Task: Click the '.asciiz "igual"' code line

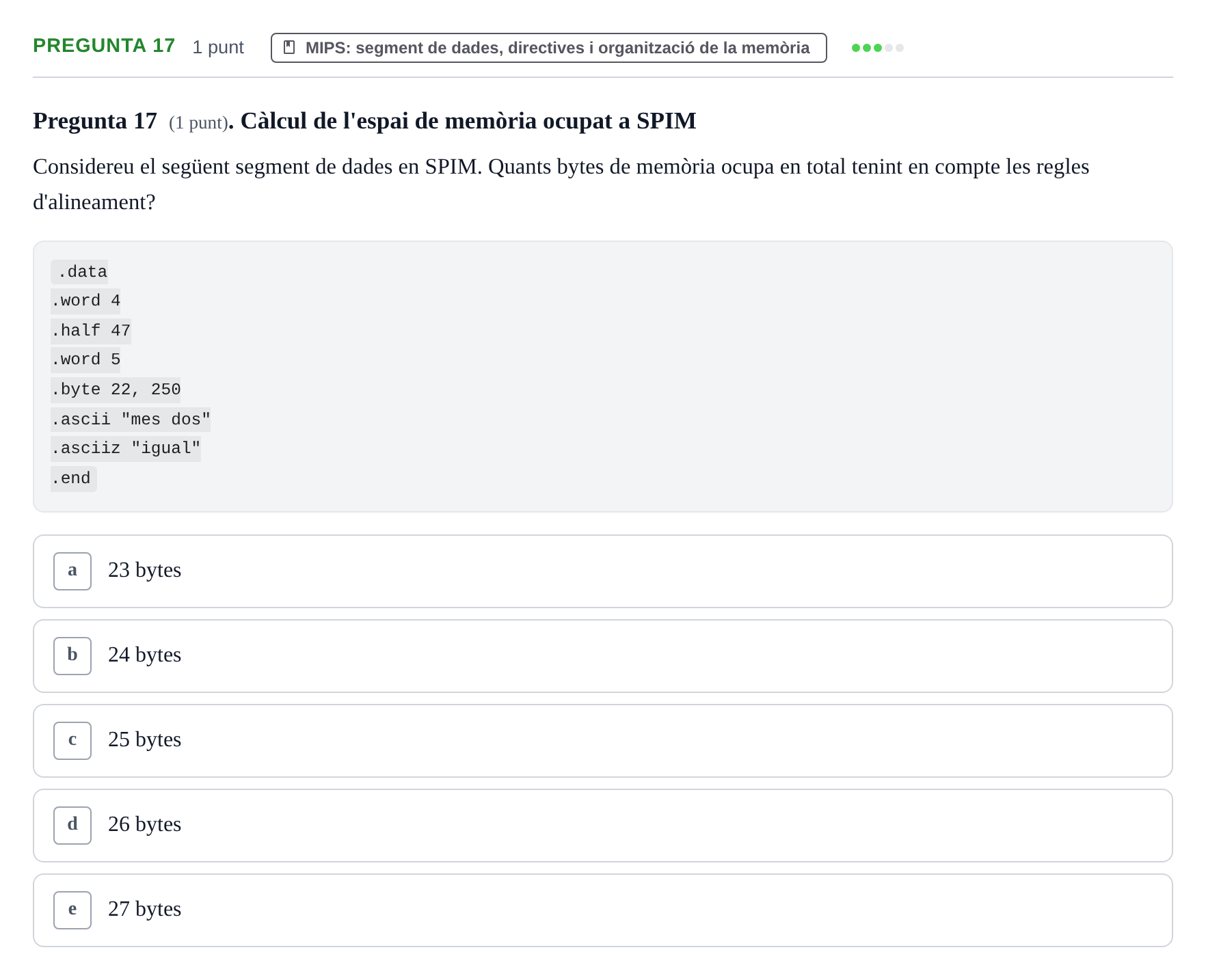Action: pyautogui.click(x=126, y=448)
